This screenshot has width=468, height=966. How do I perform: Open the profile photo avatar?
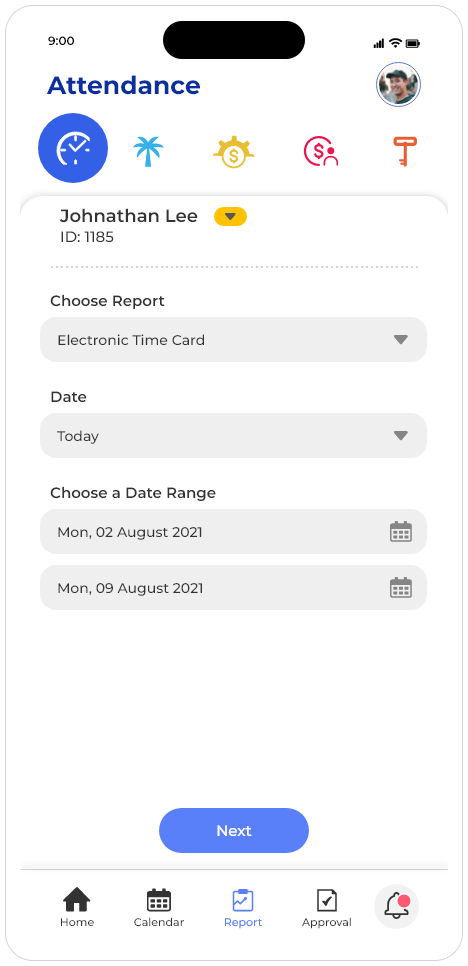click(x=398, y=85)
